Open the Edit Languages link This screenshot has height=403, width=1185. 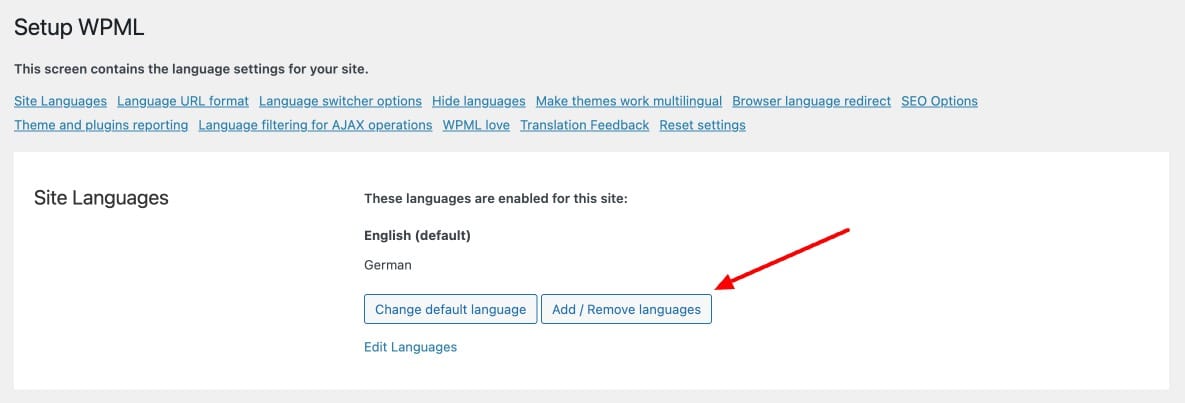(x=410, y=348)
